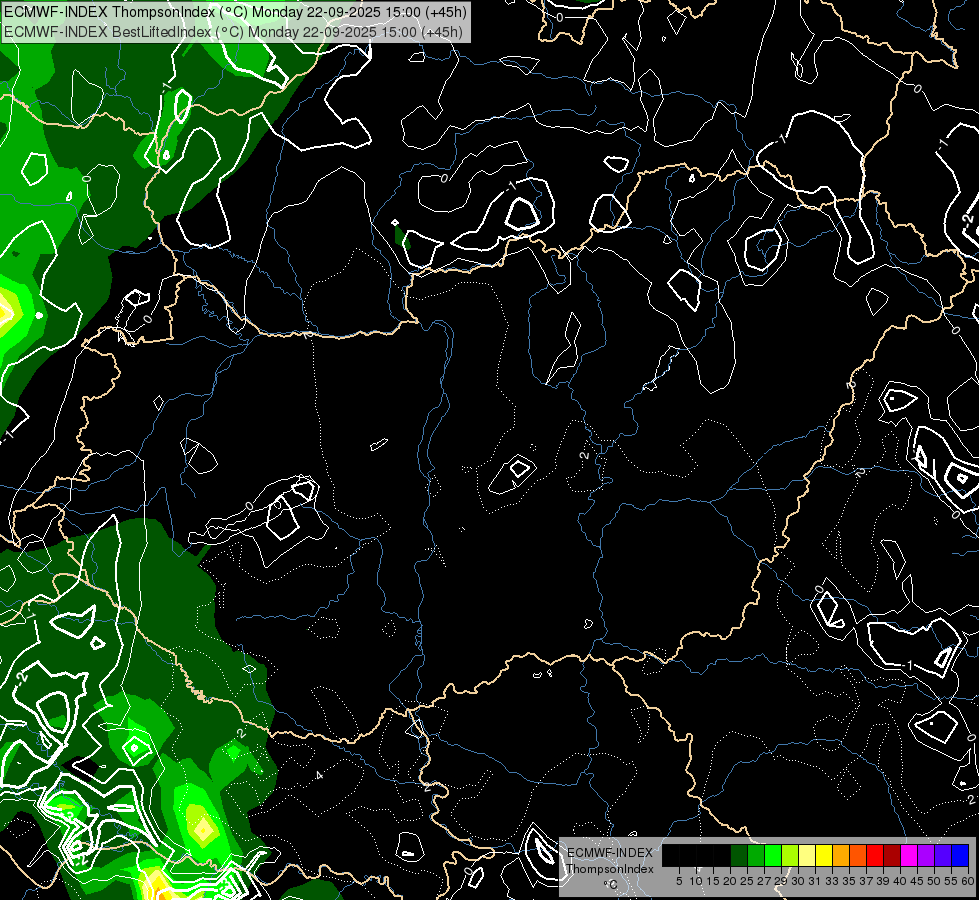Select the bright green 27-29 legend swatch
979x900 pixels.
pos(773,855)
